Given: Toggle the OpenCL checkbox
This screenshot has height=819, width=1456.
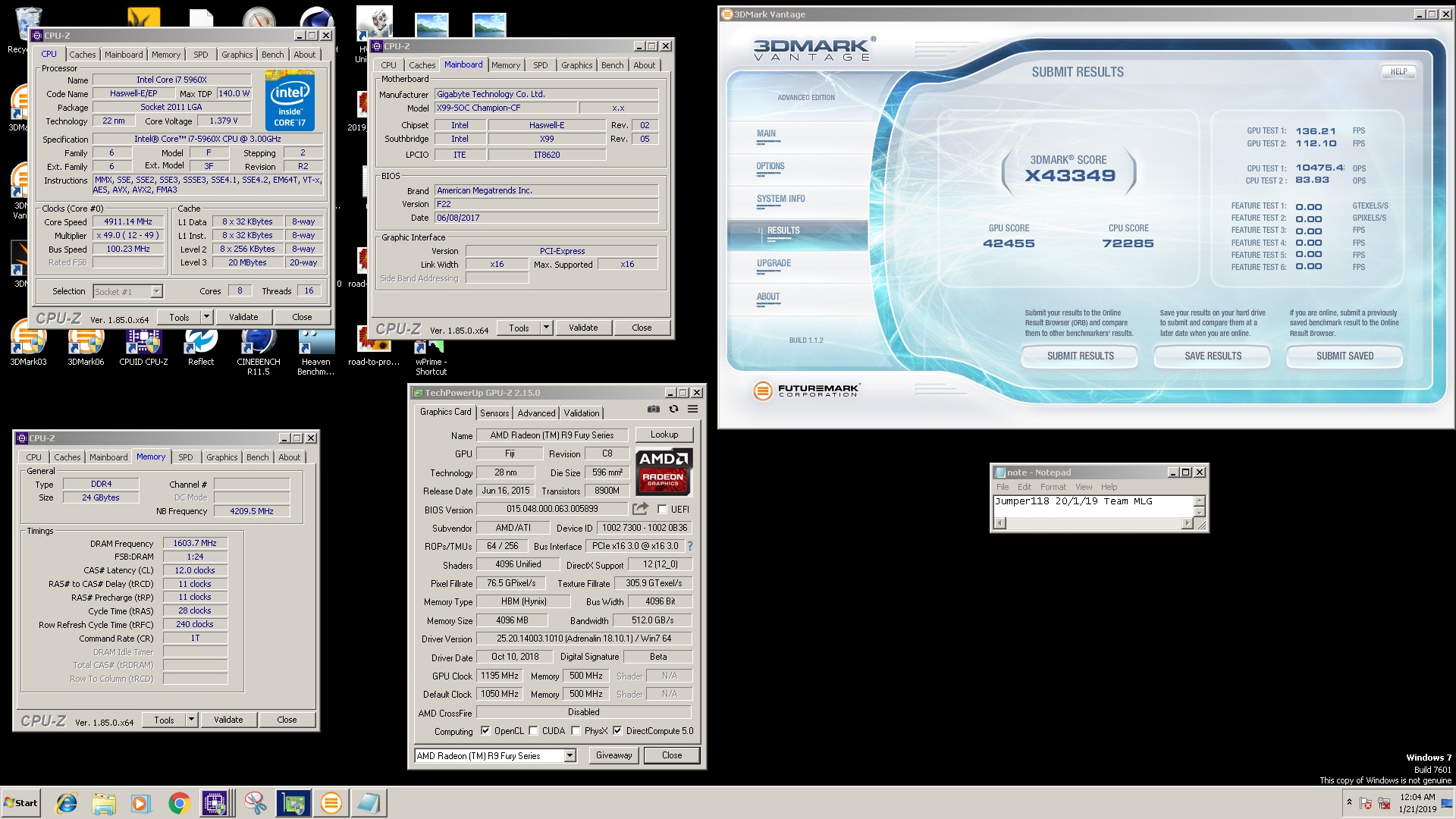Looking at the screenshot, I should (485, 731).
